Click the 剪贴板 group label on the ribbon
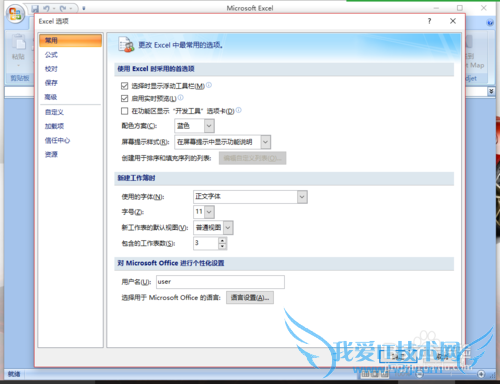500x384 pixels. pyautogui.click(x=20, y=78)
